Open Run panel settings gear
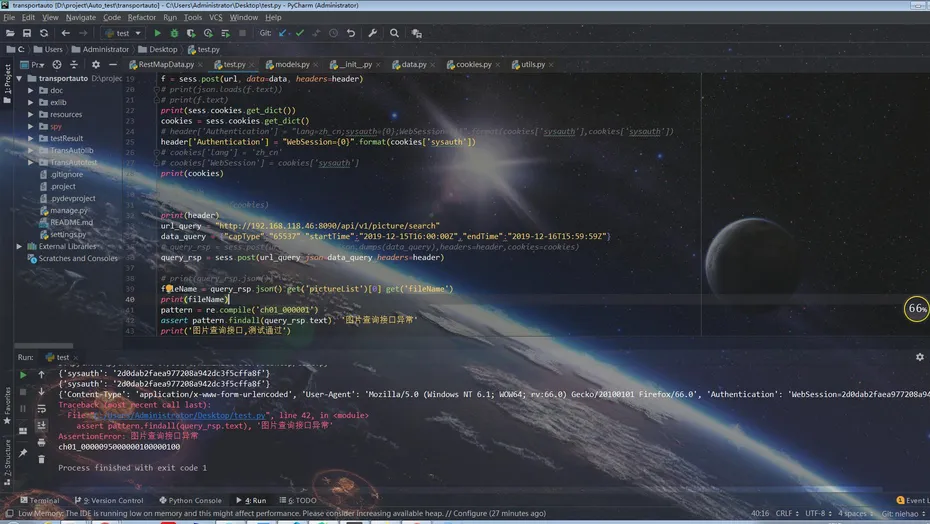930x524 pixels. click(x=919, y=357)
